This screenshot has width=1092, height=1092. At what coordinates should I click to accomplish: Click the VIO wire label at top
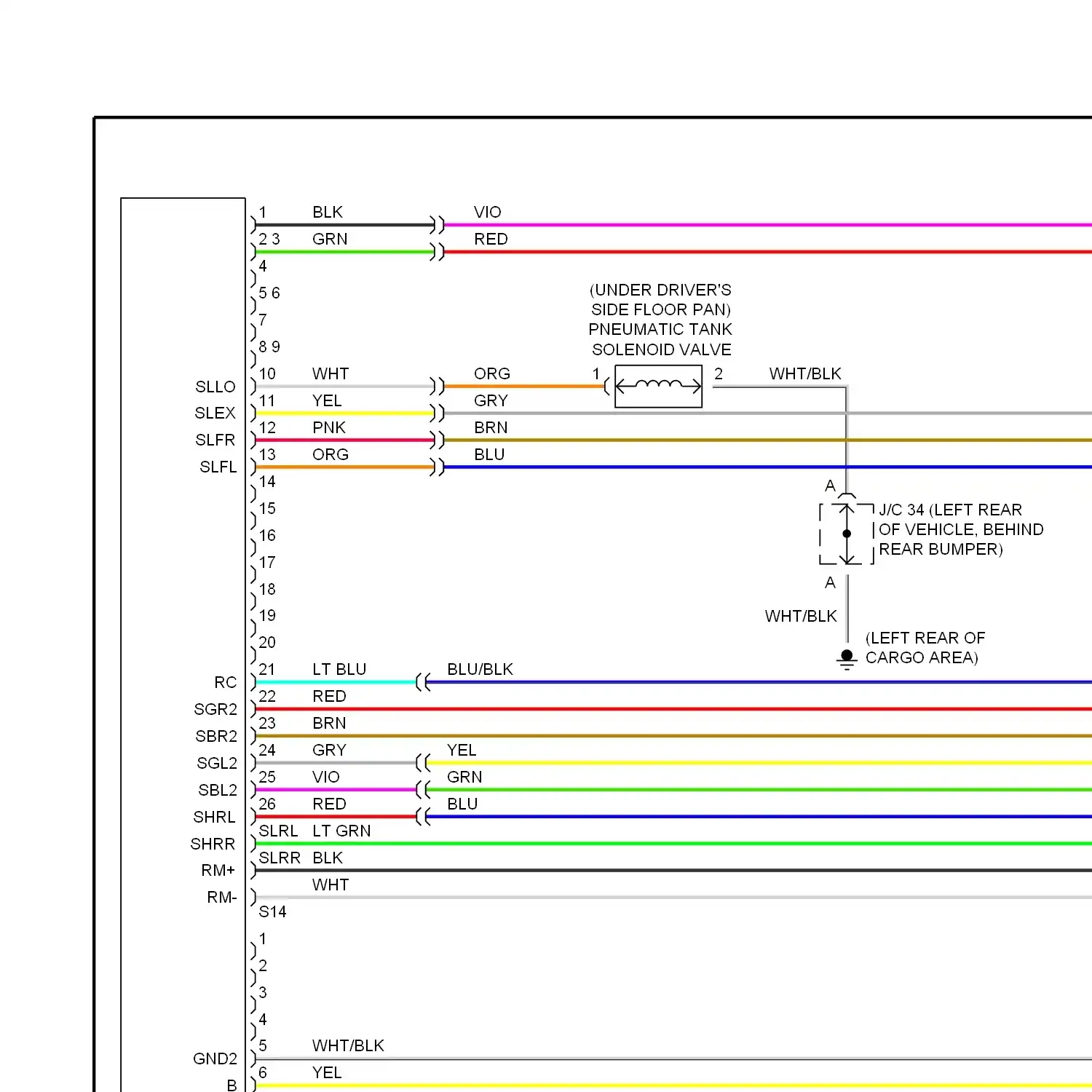coord(488,212)
